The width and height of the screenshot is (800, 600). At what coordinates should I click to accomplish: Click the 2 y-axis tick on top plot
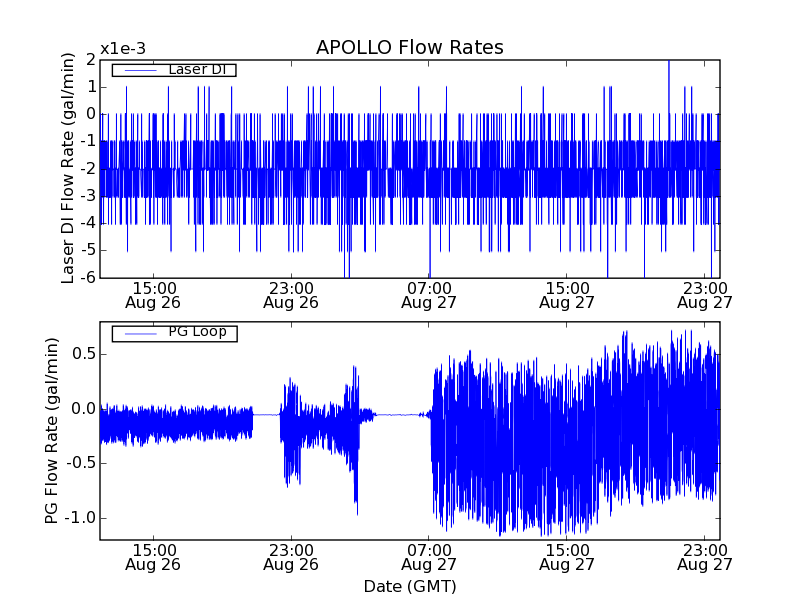click(90, 59)
